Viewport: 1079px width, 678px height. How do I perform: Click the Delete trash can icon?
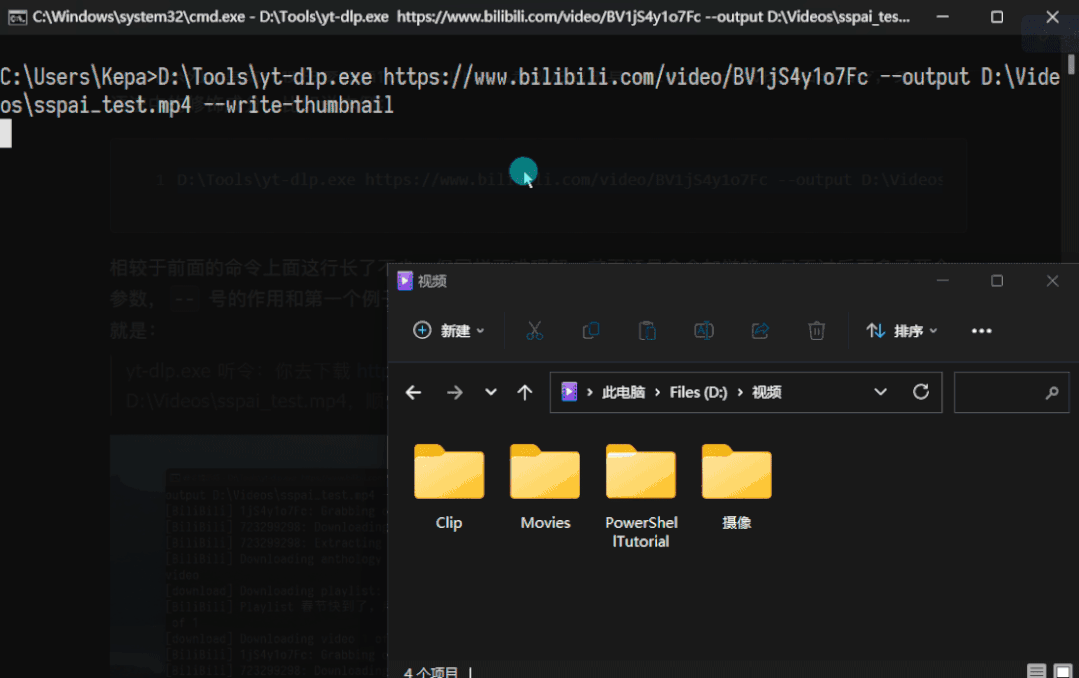coord(816,331)
